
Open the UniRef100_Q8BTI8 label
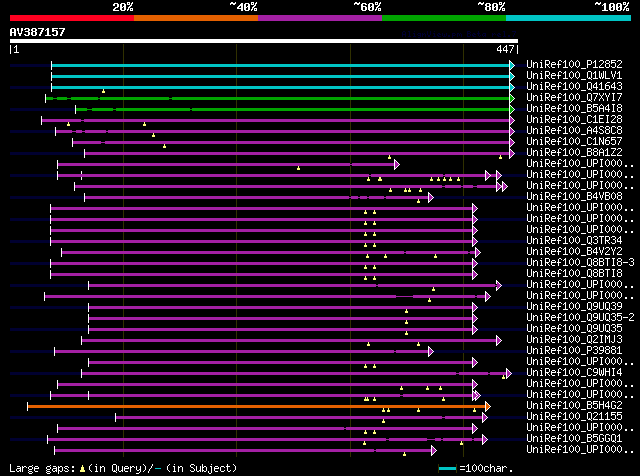pyautogui.click(x=574, y=274)
